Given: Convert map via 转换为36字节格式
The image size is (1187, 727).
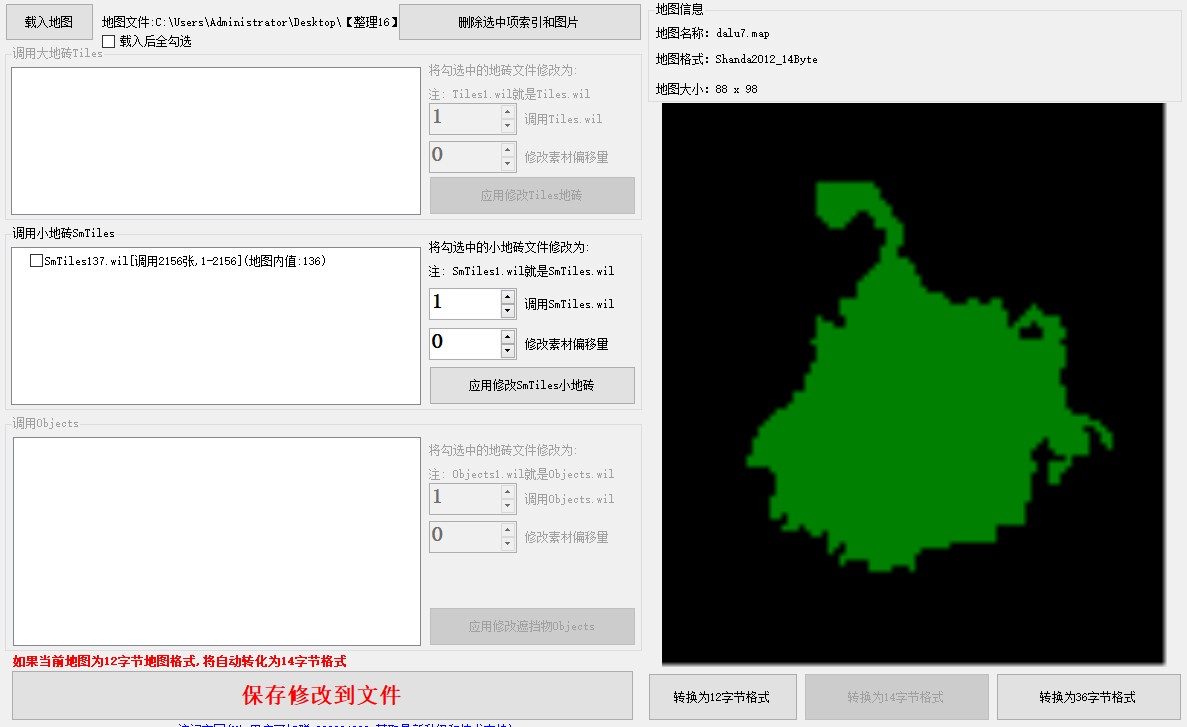Looking at the screenshot, I should tap(1087, 697).
